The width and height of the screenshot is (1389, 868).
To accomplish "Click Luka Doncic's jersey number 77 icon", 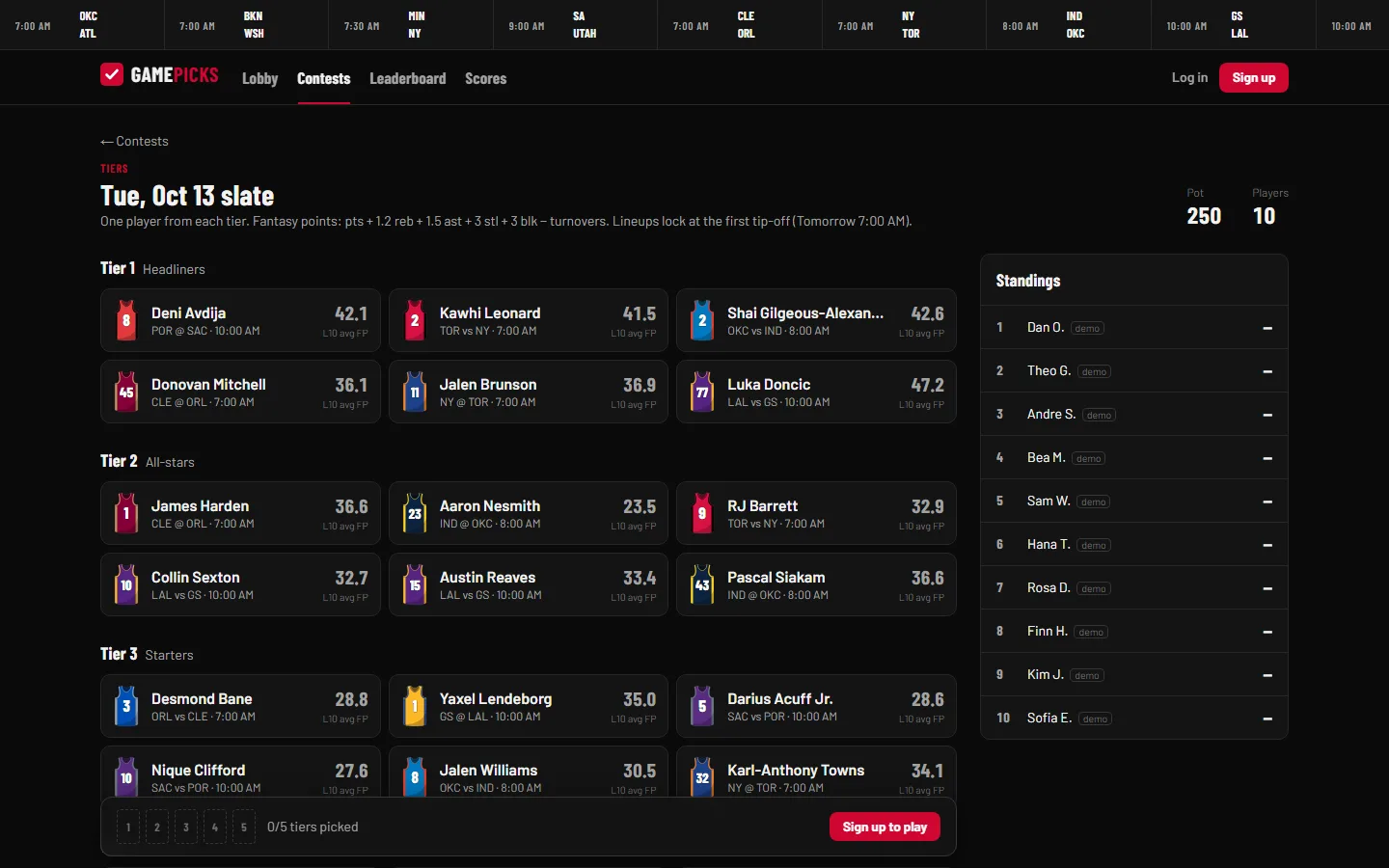I will [702, 392].
